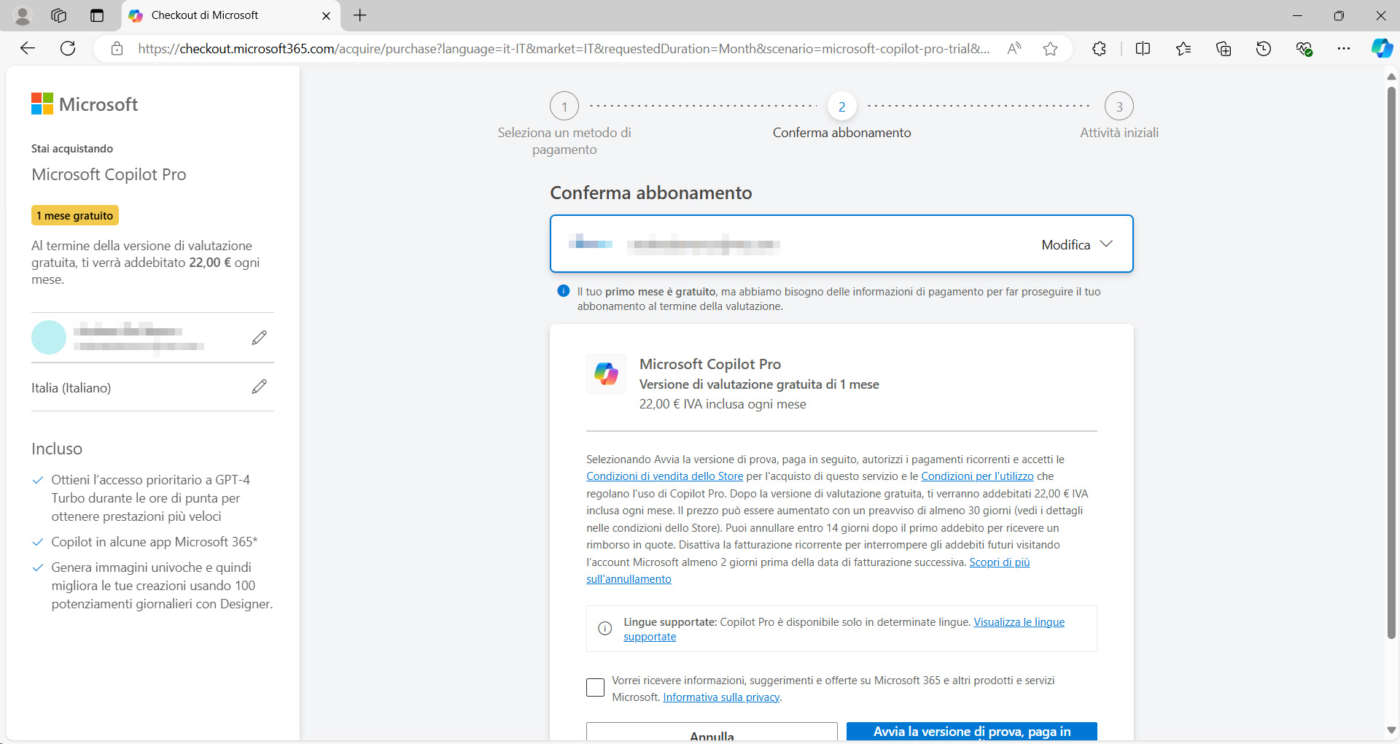The image size is (1400, 744).
Task: Open the browser profile icon
Action: pos(22,15)
